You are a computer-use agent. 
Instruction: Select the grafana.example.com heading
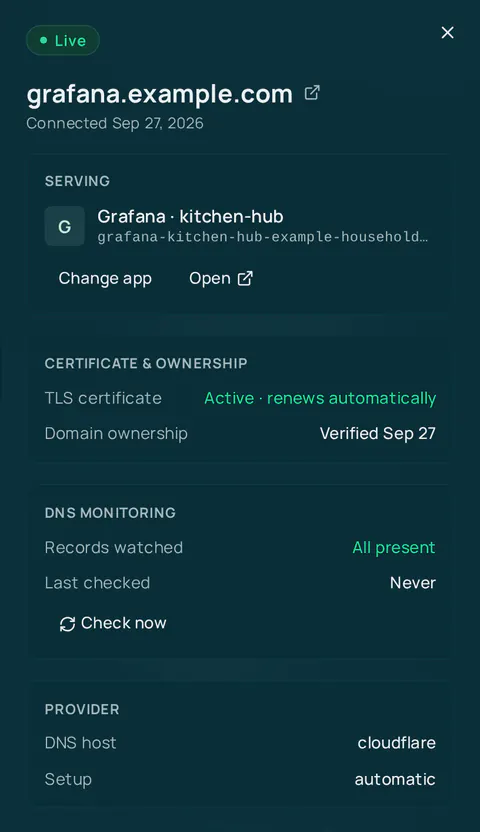coord(159,94)
